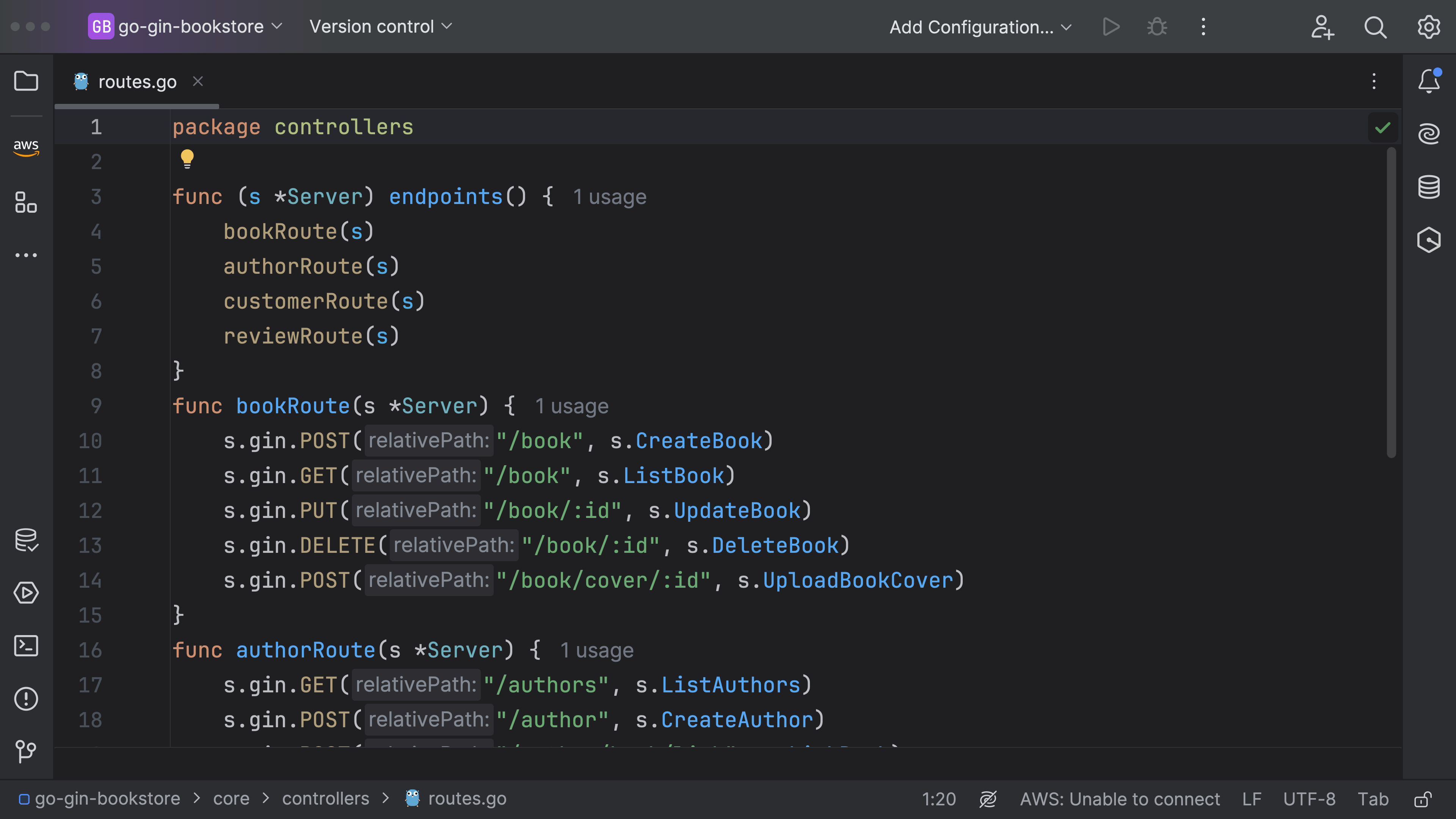Show the Notifications bell panel
This screenshot has height=819, width=1456.
[1428, 82]
